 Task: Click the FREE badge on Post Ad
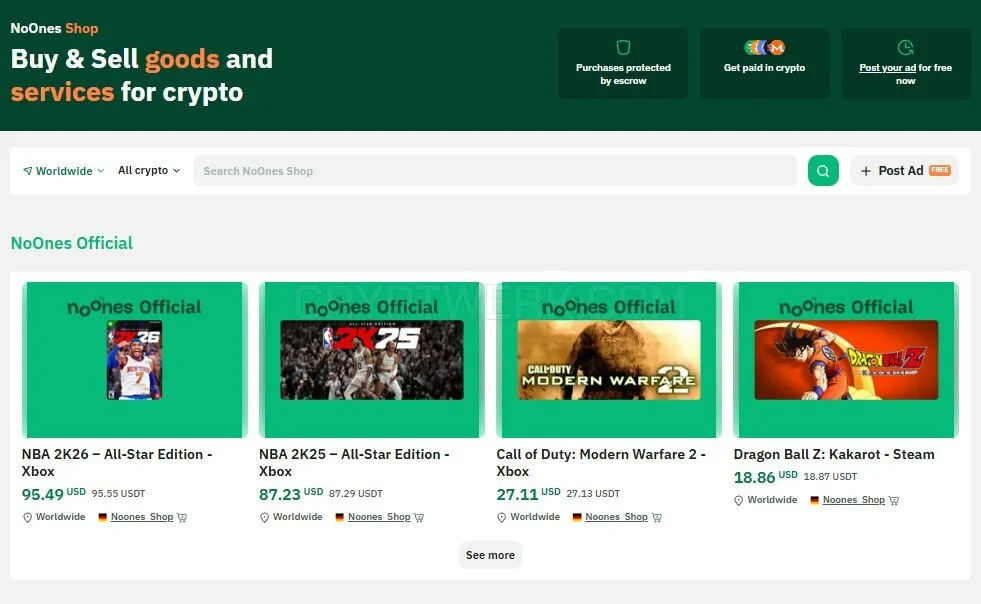[940, 170]
